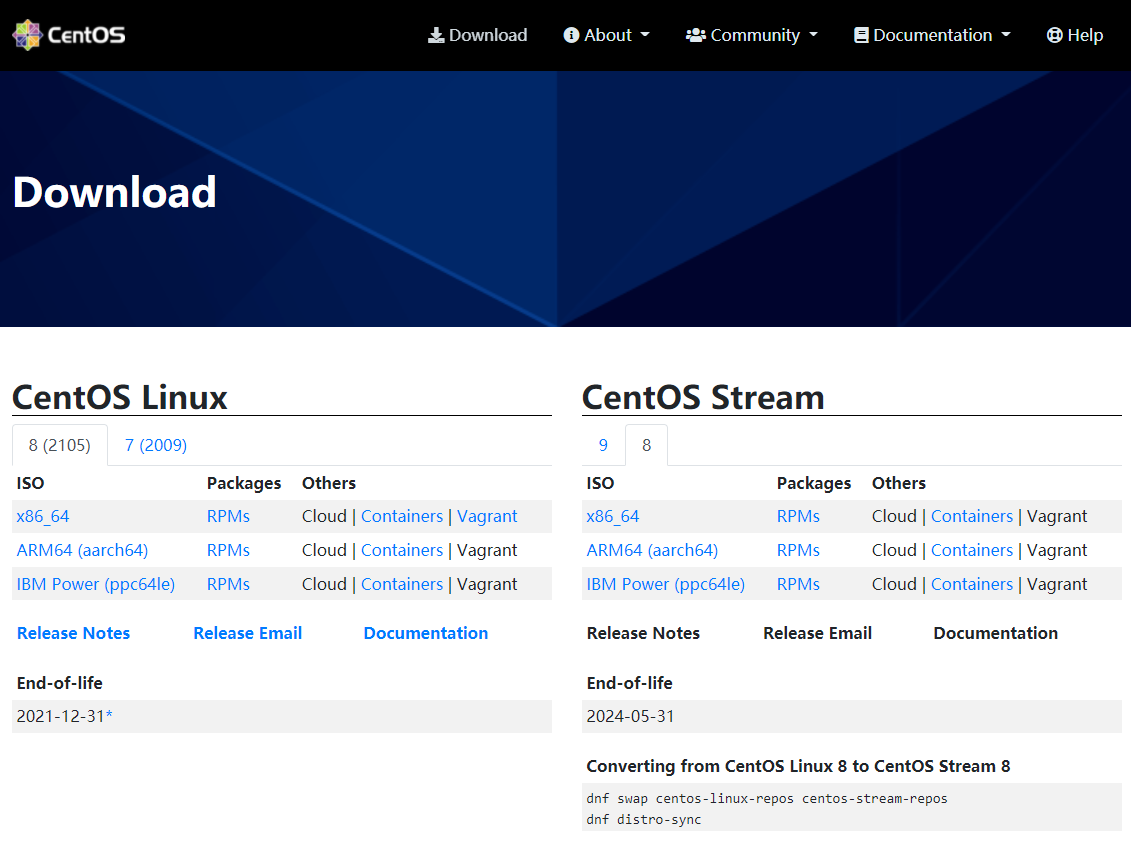Viewport: 1131px width, 856px height.
Task: Click Cloud text in CentOS Linux x86_64 row
Action: 325,516
